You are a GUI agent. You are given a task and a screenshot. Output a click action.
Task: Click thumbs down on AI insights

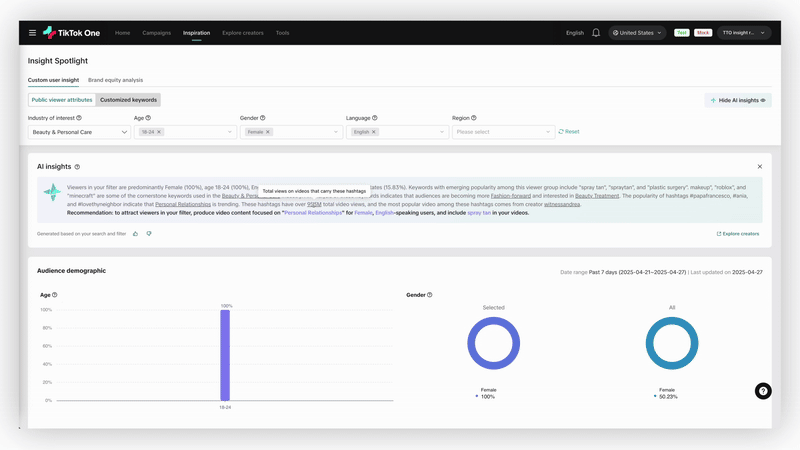149,234
